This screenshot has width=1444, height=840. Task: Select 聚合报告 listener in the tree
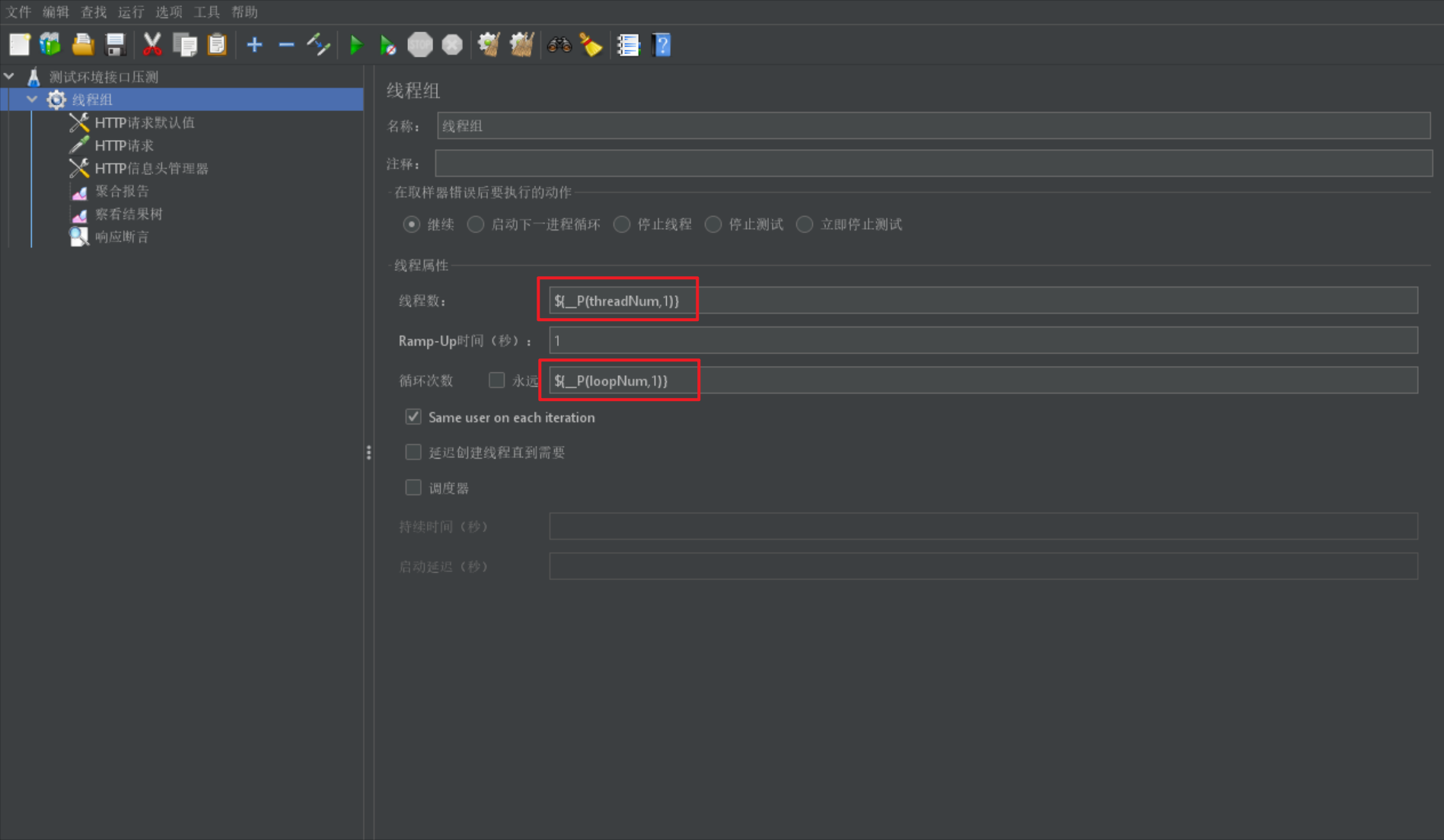(122, 190)
